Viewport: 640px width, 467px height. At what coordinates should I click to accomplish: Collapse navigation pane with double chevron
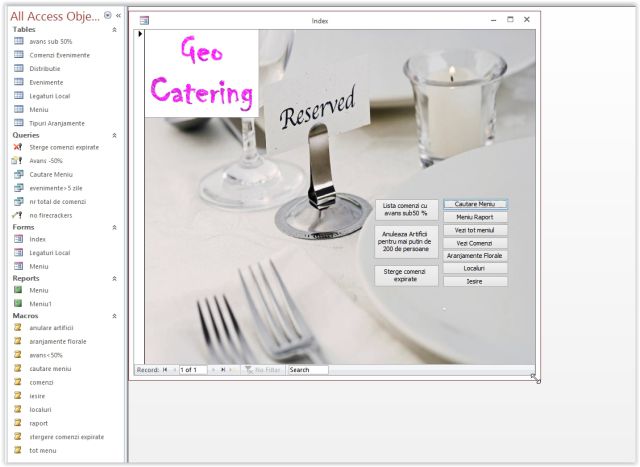[x=118, y=16]
